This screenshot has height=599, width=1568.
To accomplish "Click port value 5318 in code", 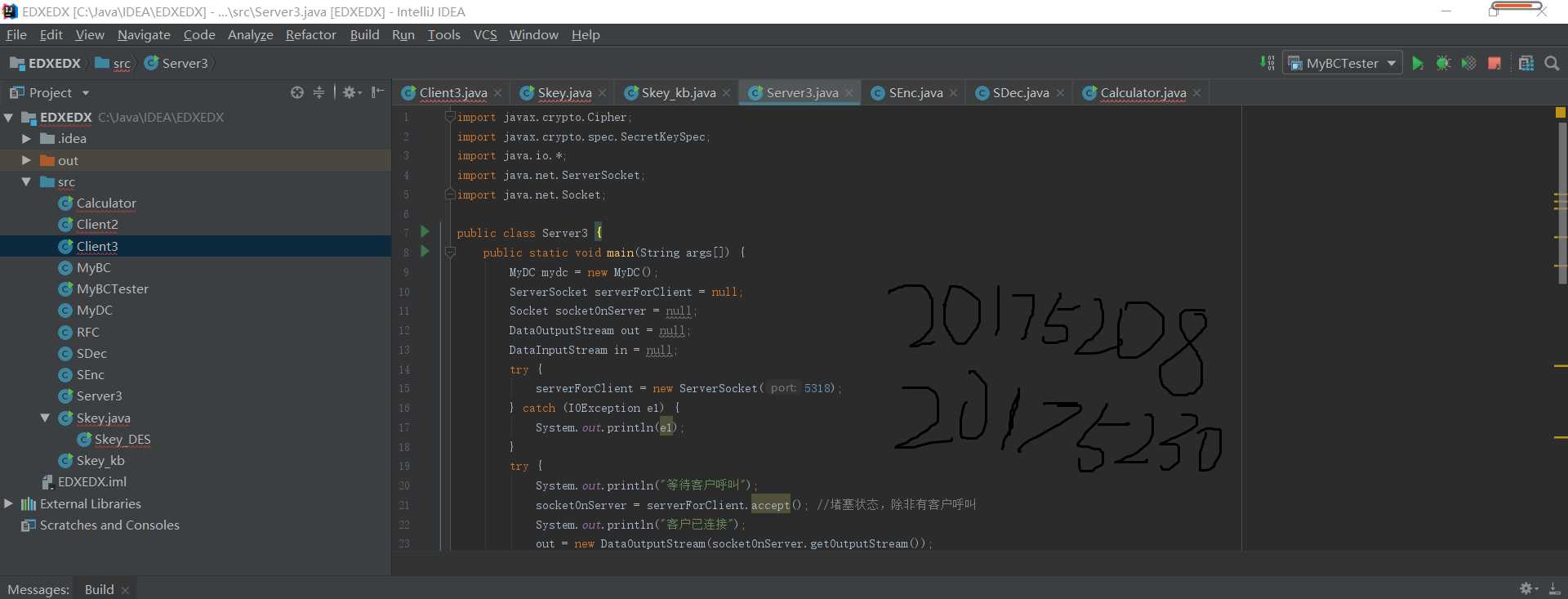I will [817, 388].
